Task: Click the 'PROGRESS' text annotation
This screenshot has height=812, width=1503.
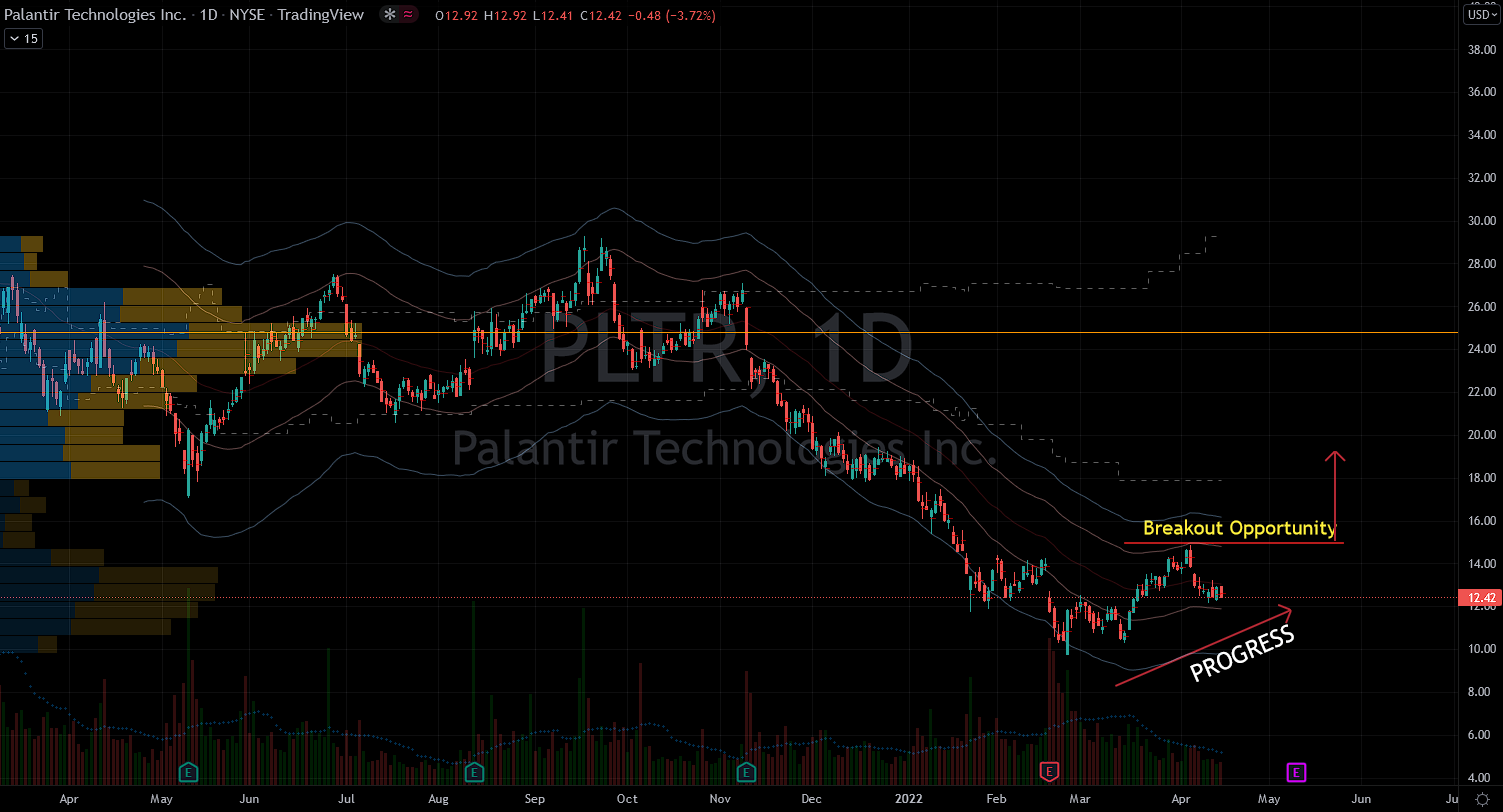Action: point(1242,655)
